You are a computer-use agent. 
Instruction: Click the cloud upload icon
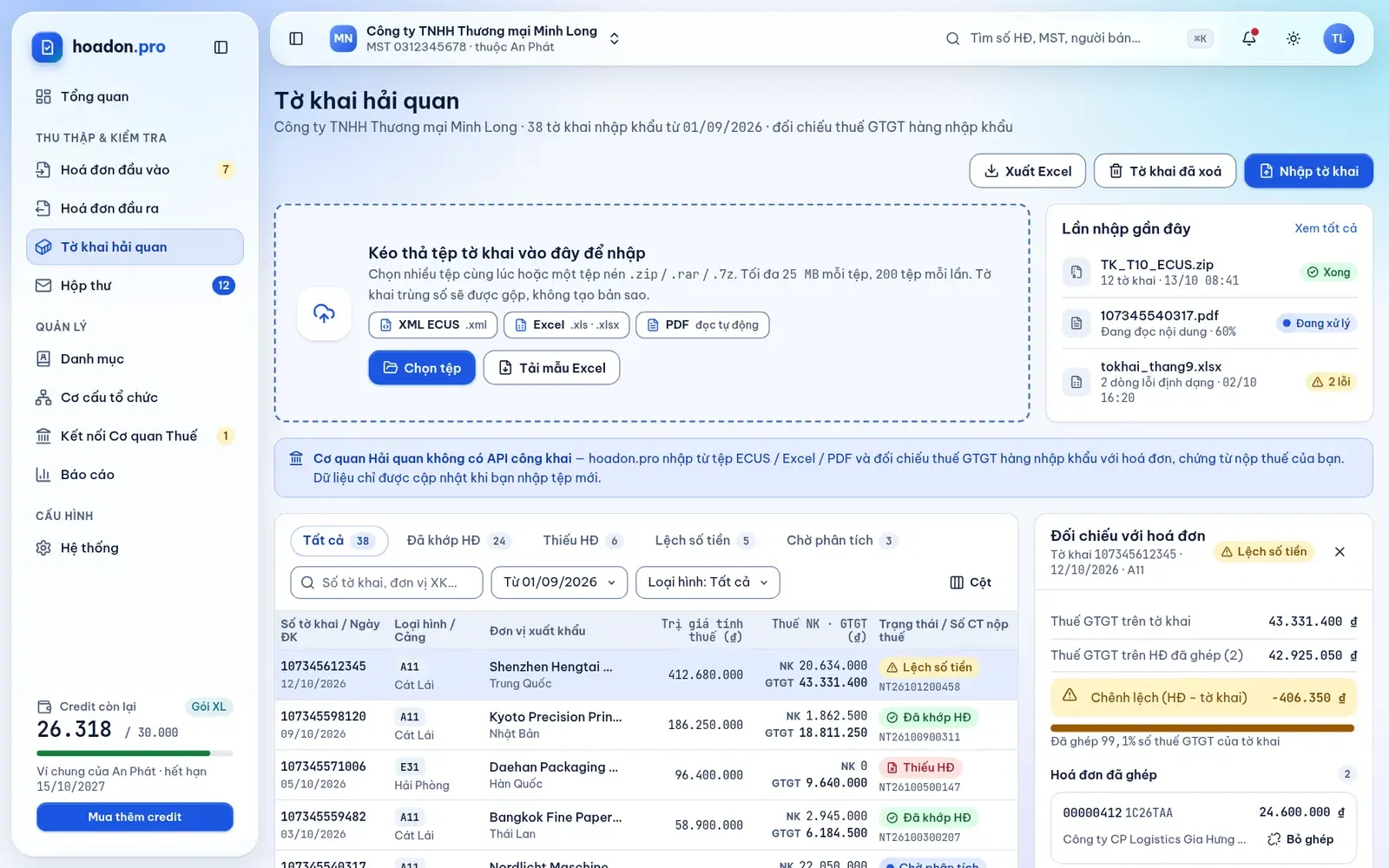324,313
